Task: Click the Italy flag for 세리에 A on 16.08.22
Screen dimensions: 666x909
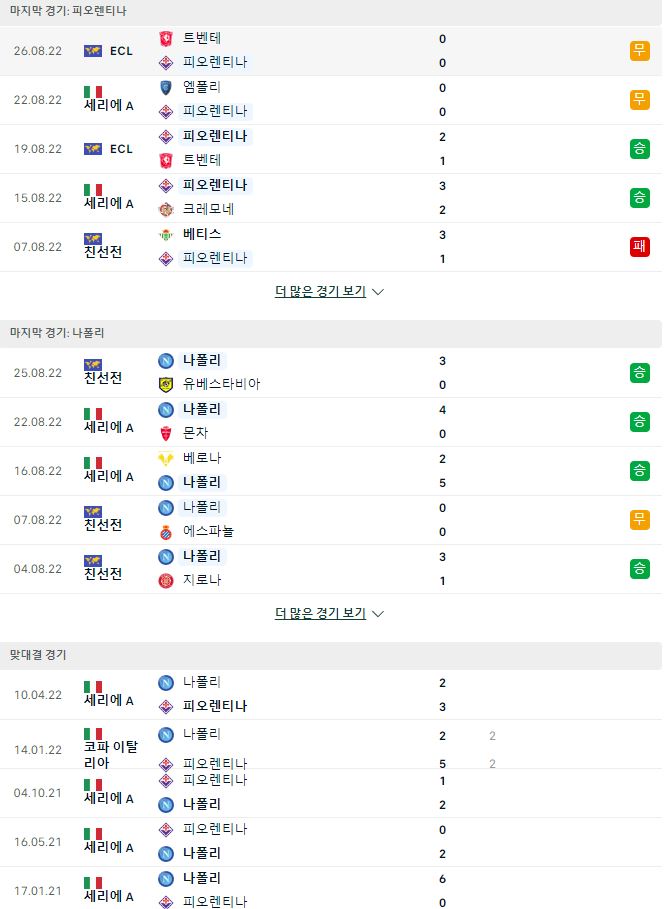Action: 93,463
